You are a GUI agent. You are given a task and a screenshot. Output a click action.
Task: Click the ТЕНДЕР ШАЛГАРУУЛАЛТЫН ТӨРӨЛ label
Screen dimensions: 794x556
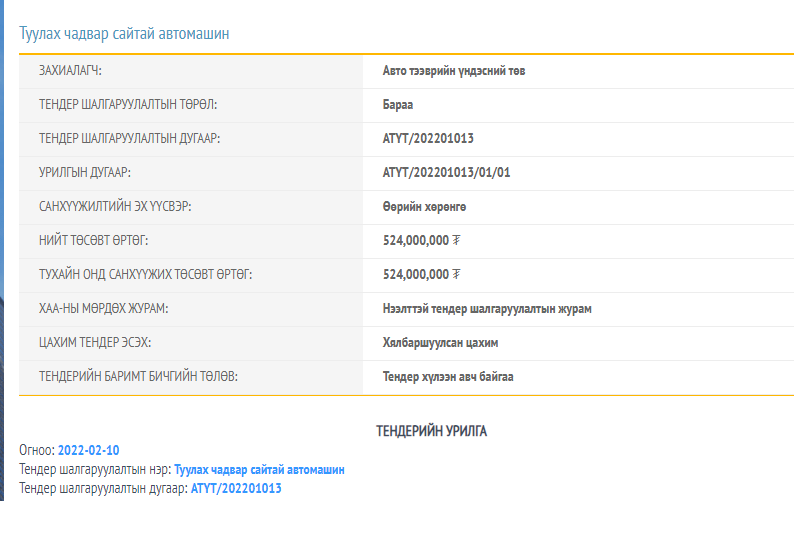click(x=128, y=105)
